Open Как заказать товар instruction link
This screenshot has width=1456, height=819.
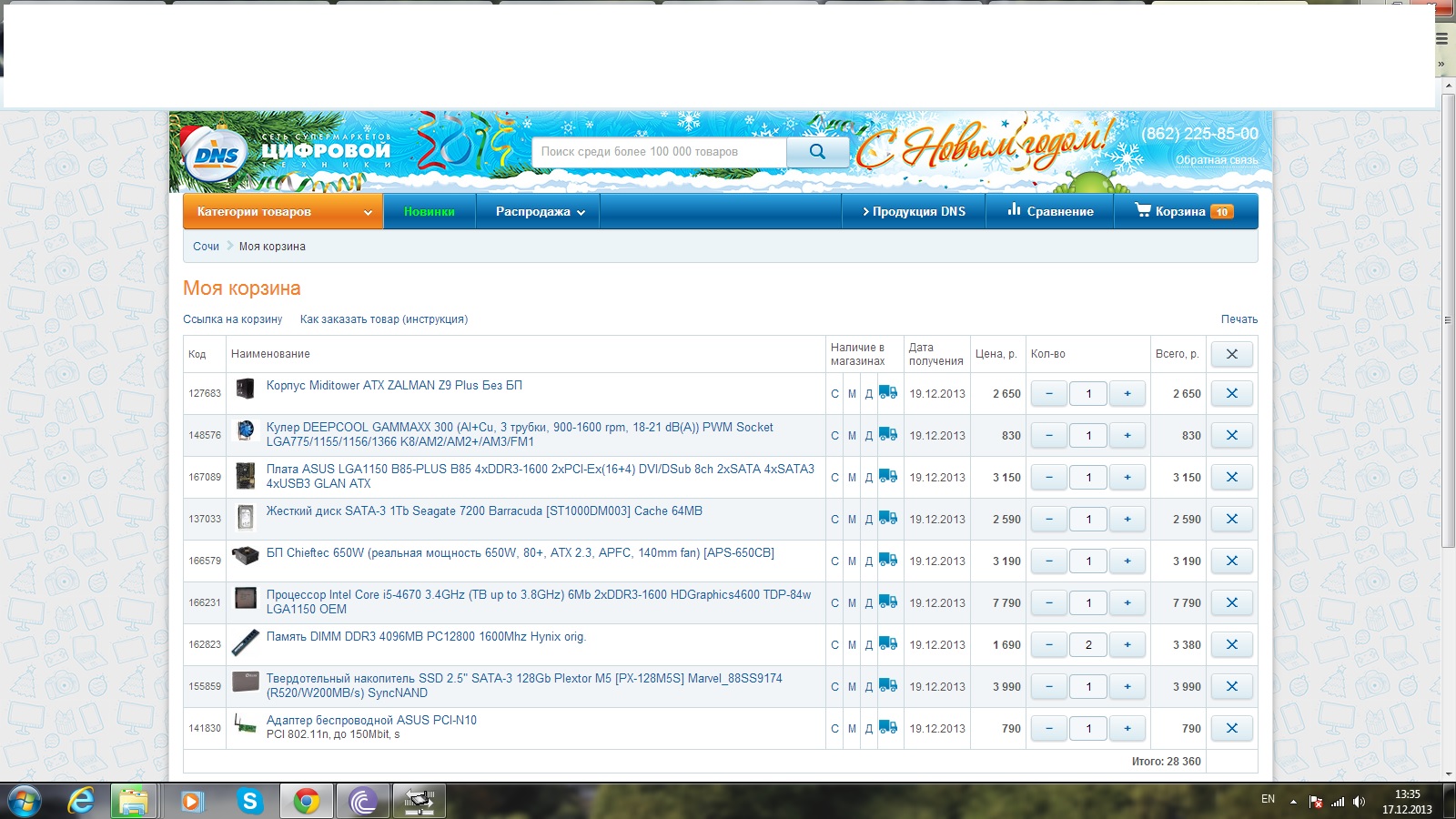(384, 319)
